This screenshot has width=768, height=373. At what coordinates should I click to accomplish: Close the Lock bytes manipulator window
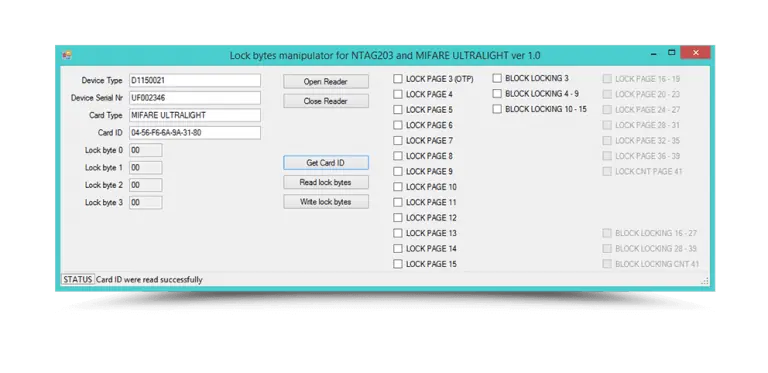696,52
